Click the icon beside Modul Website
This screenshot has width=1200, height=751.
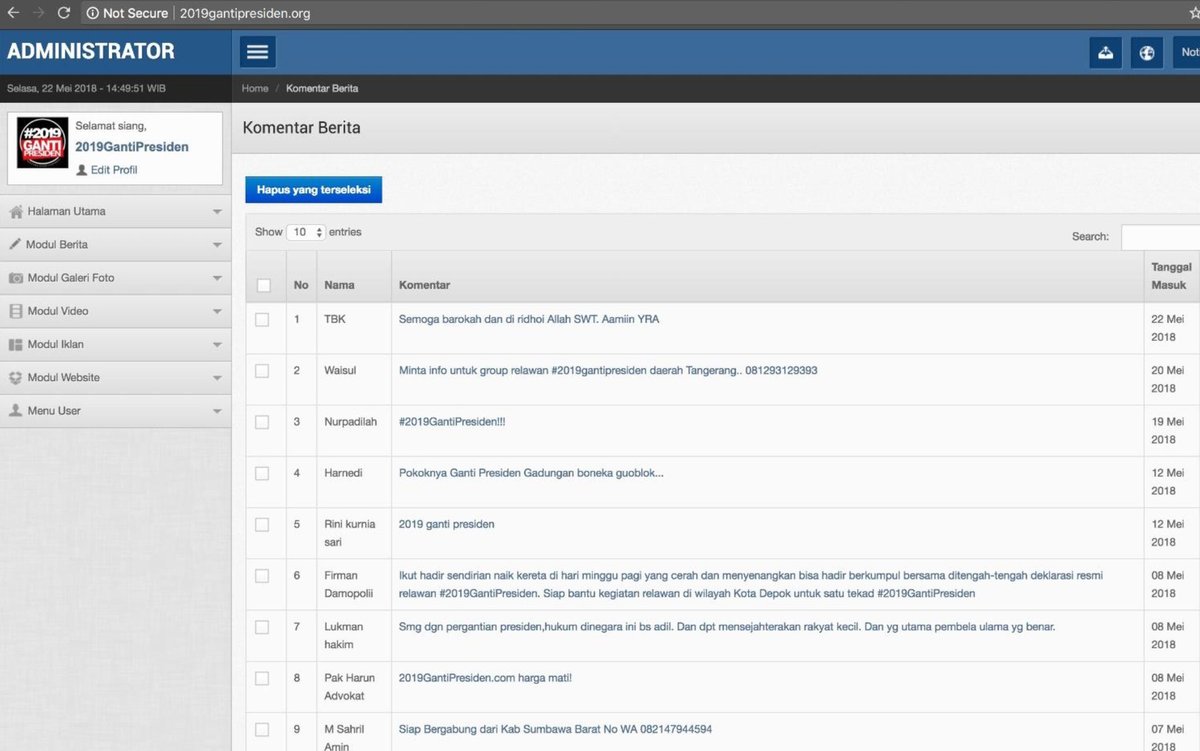(x=16, y=378)
